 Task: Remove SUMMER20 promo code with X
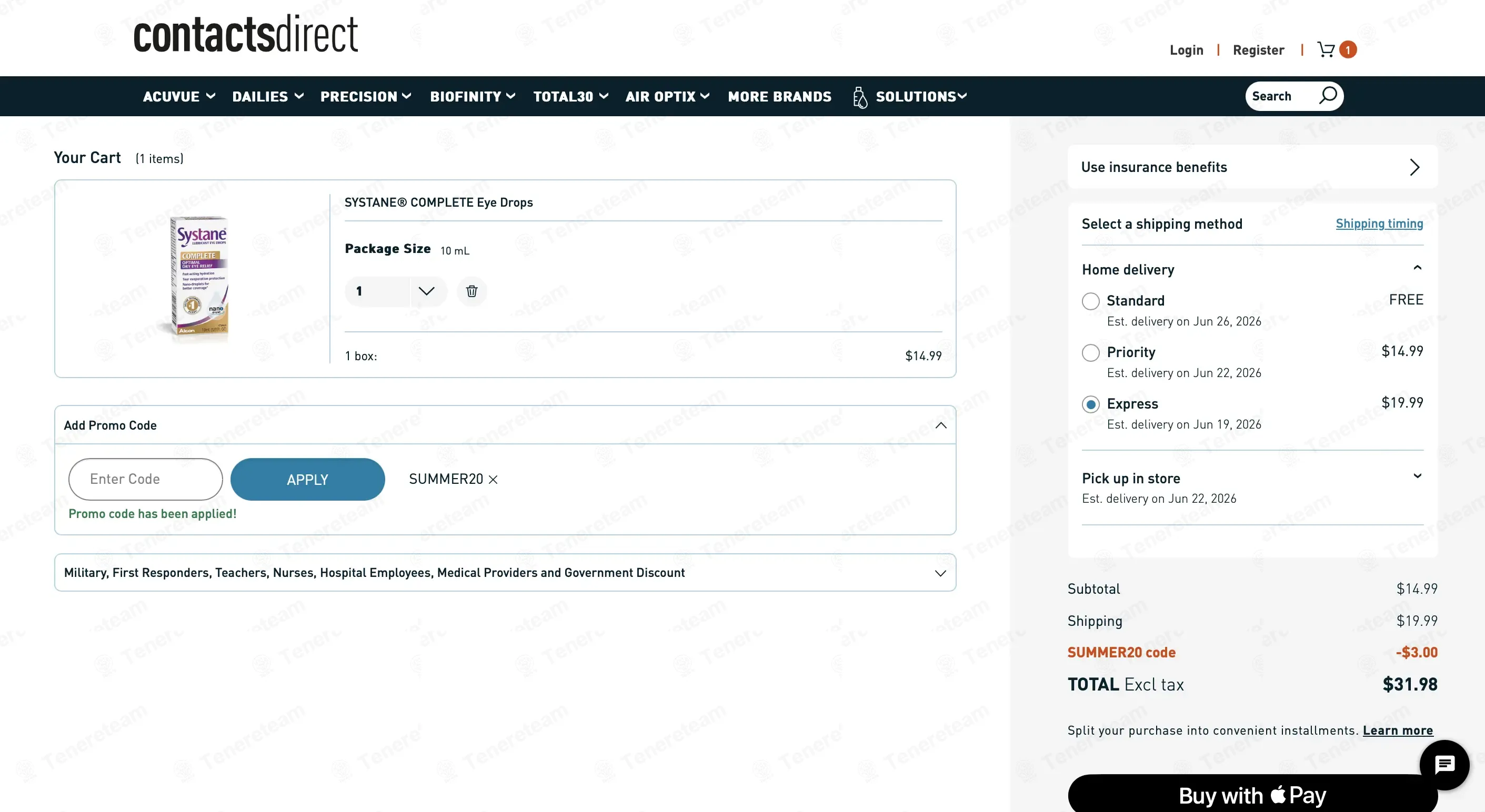[x=493, y=480]
